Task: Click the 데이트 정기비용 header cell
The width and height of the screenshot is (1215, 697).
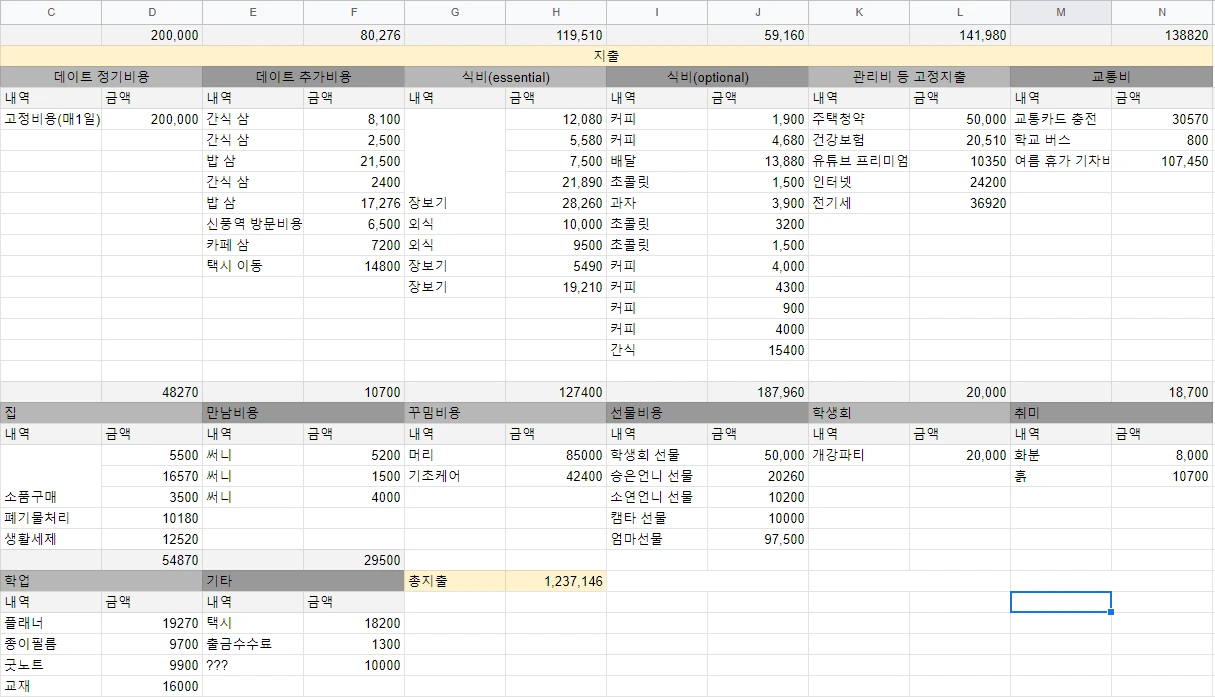Action: (x=100, y=76)
